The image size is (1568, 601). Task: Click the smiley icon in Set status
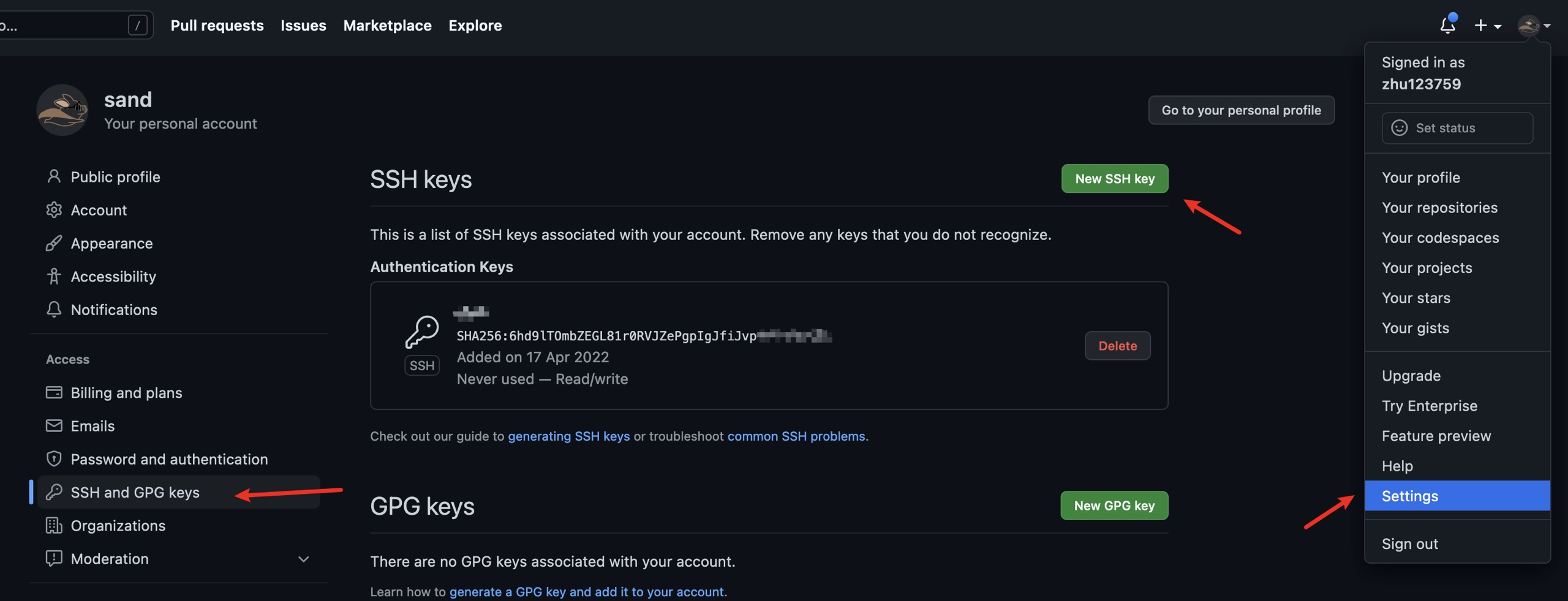(x=1400, y=127)
